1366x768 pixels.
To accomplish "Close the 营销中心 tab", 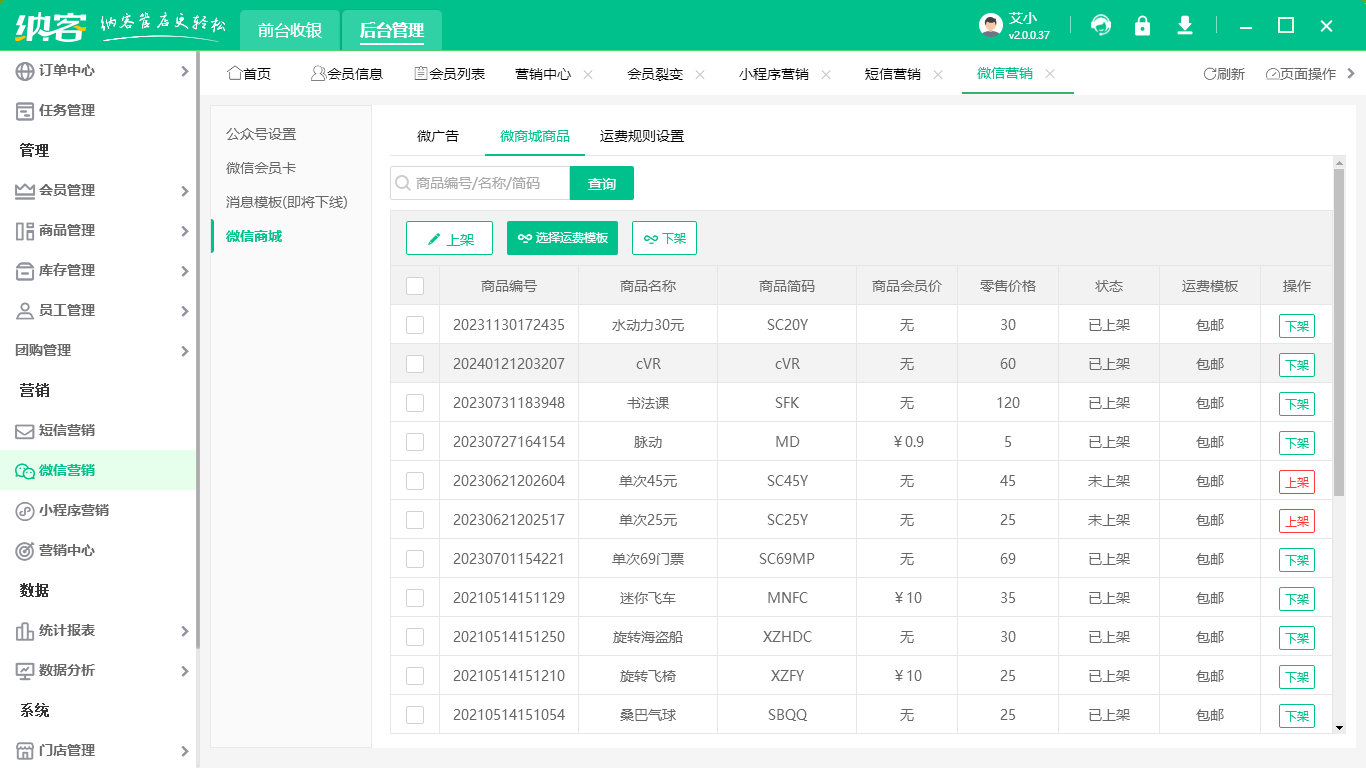I will coord(588,74).
